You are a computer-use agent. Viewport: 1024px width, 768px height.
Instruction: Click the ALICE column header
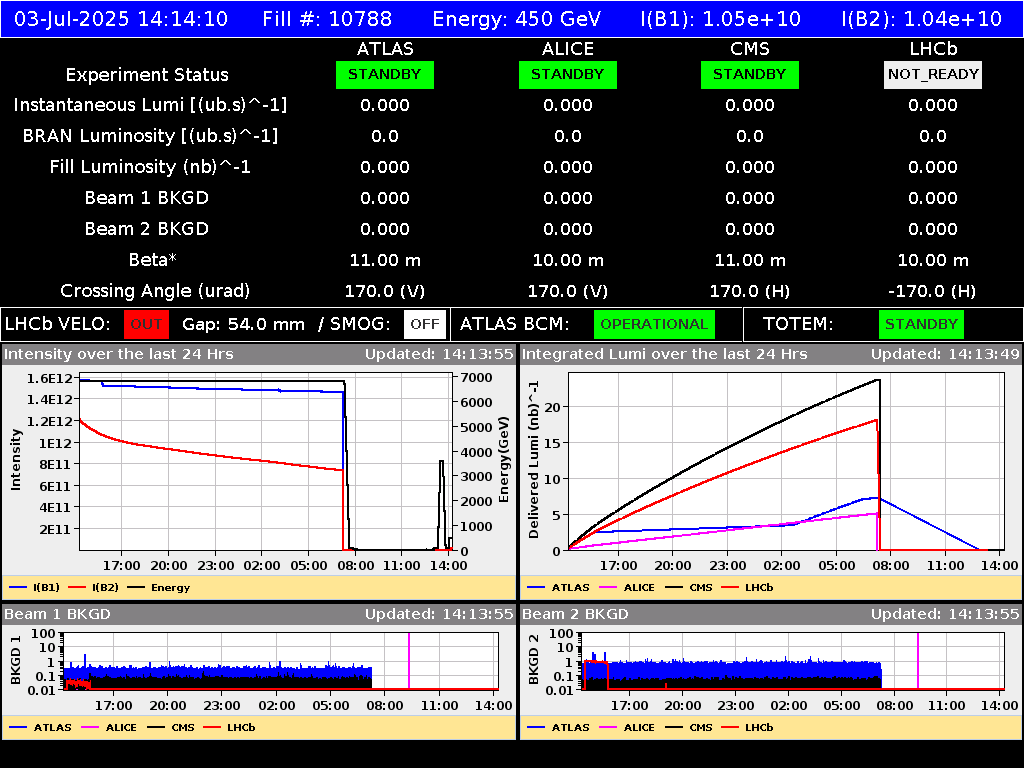568,49
